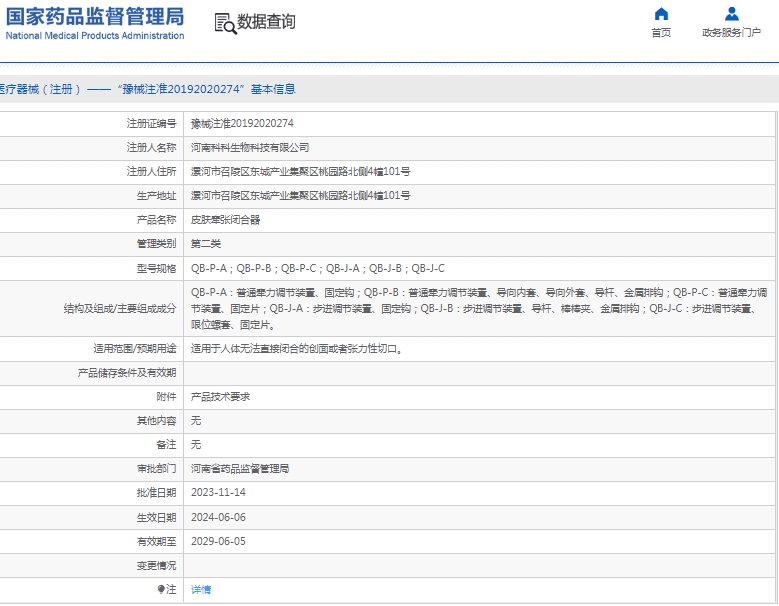Click the 数据查询 heading text
This screenshot has width=779, height=606.
pos(266,22)
